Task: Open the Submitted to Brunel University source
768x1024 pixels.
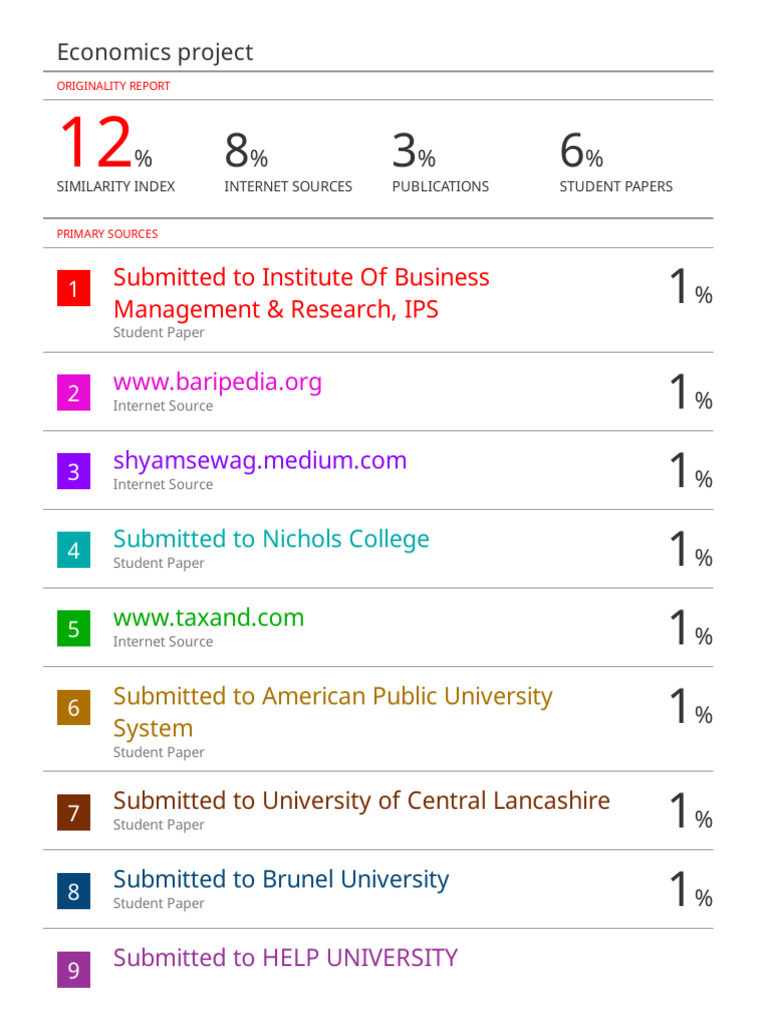Action: (281, 880)
